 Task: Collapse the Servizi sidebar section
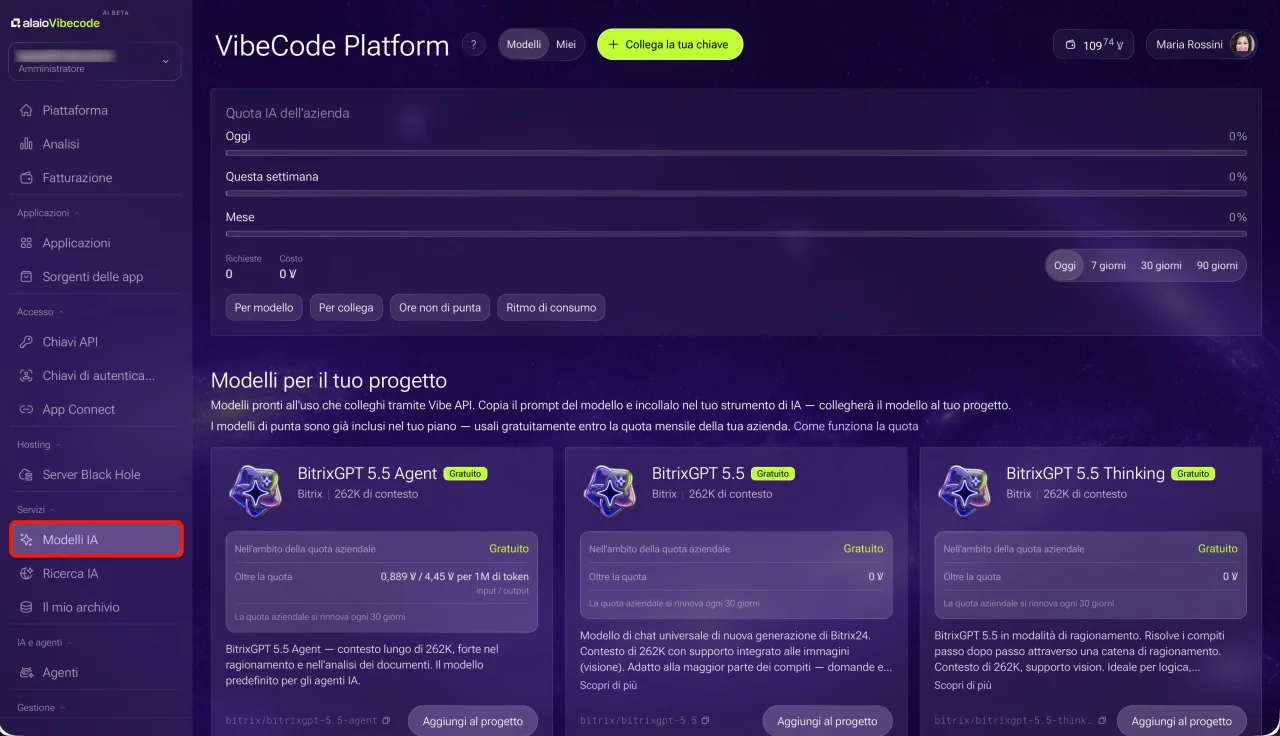pos(36,510)
